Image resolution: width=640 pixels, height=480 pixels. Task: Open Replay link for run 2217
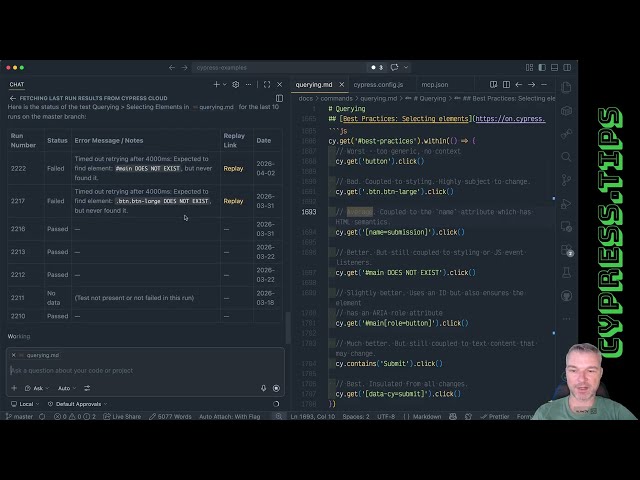click(233, 201)
